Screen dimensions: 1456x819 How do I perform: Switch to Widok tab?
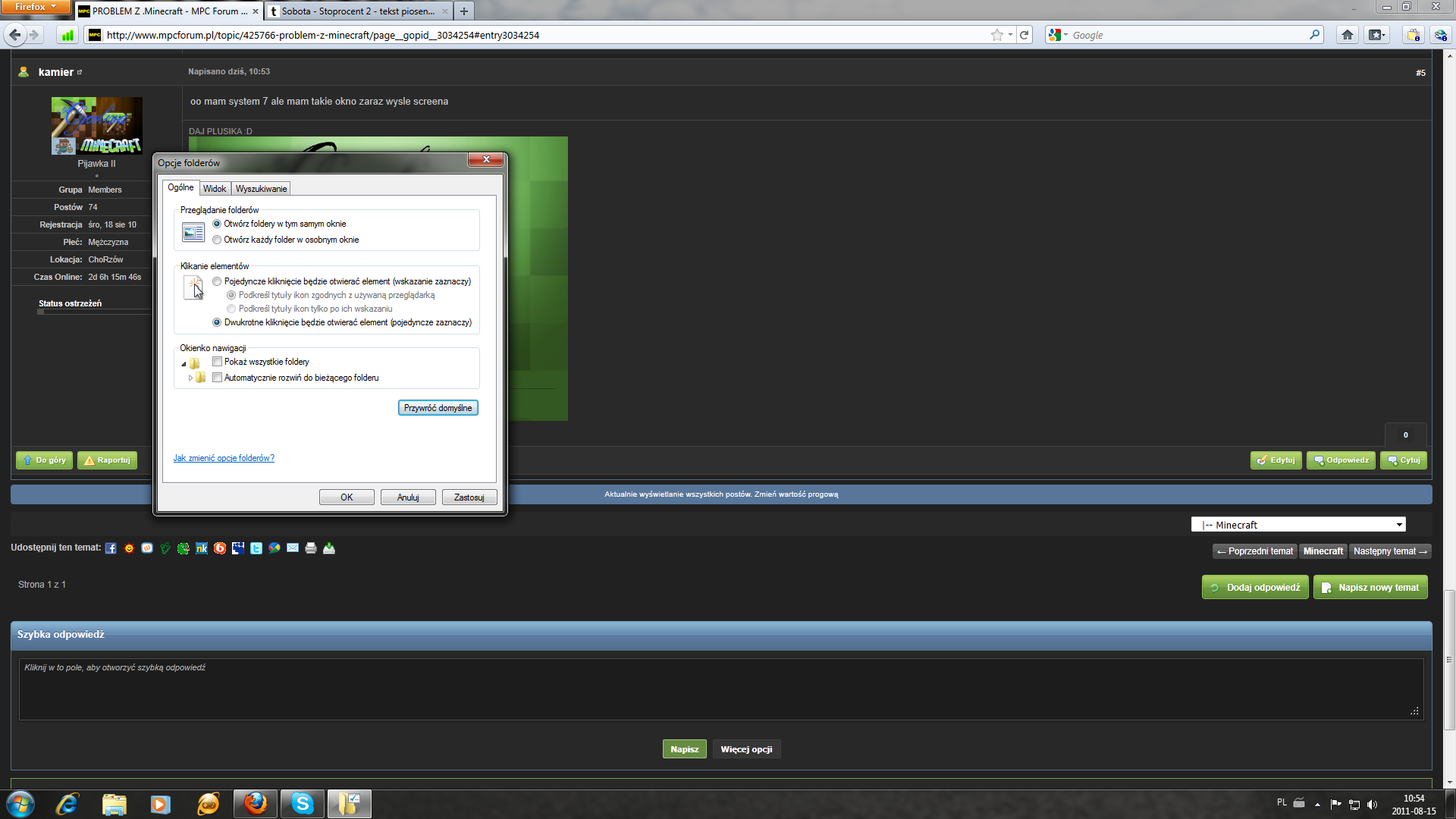tap(215, 189)
